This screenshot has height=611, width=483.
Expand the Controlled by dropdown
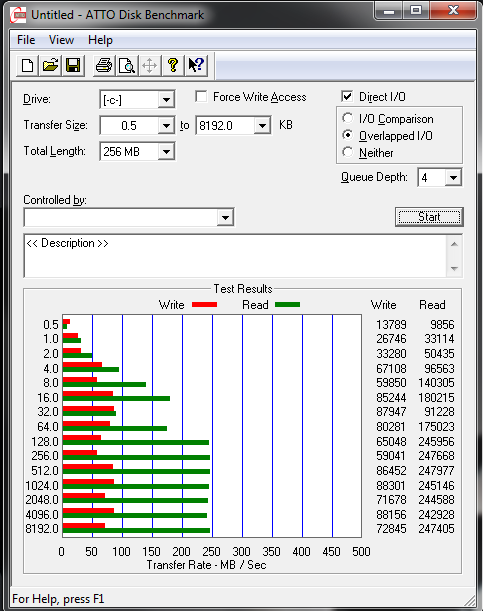[225, 217]
